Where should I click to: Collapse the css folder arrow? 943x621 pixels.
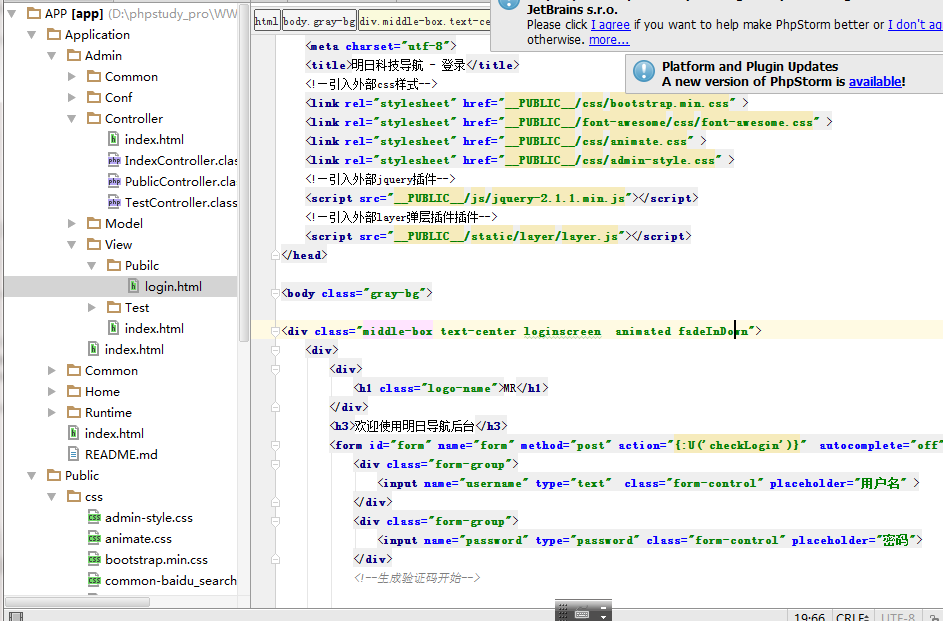[52, 497]
